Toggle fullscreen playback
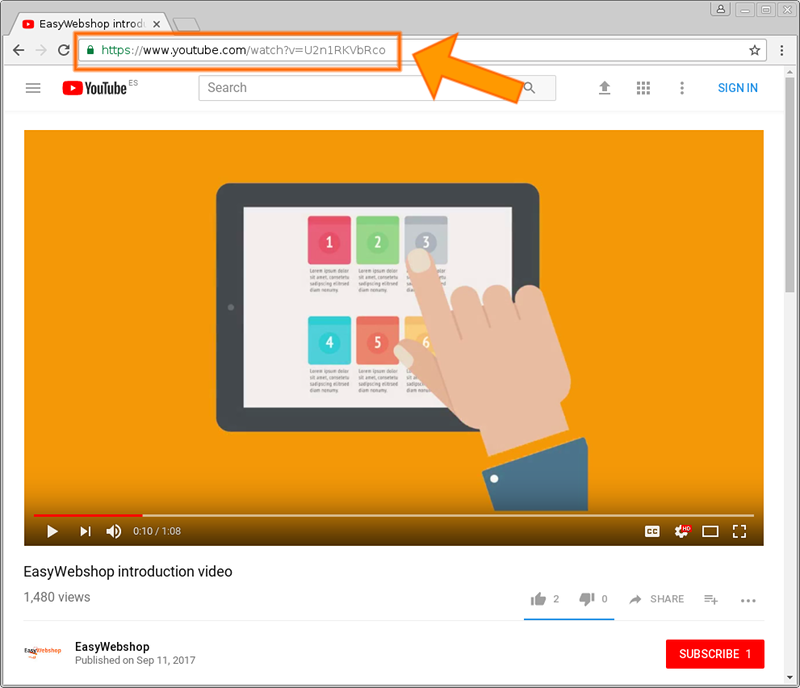The height and width of the screenshot is (688, 800). click(740, 531)
